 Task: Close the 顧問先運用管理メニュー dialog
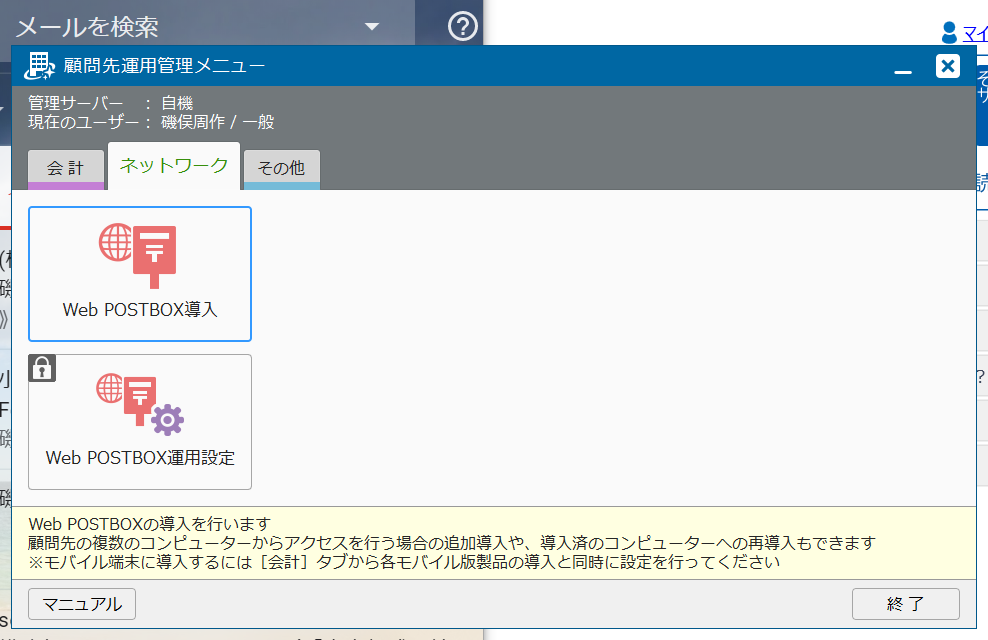[947, 66]
